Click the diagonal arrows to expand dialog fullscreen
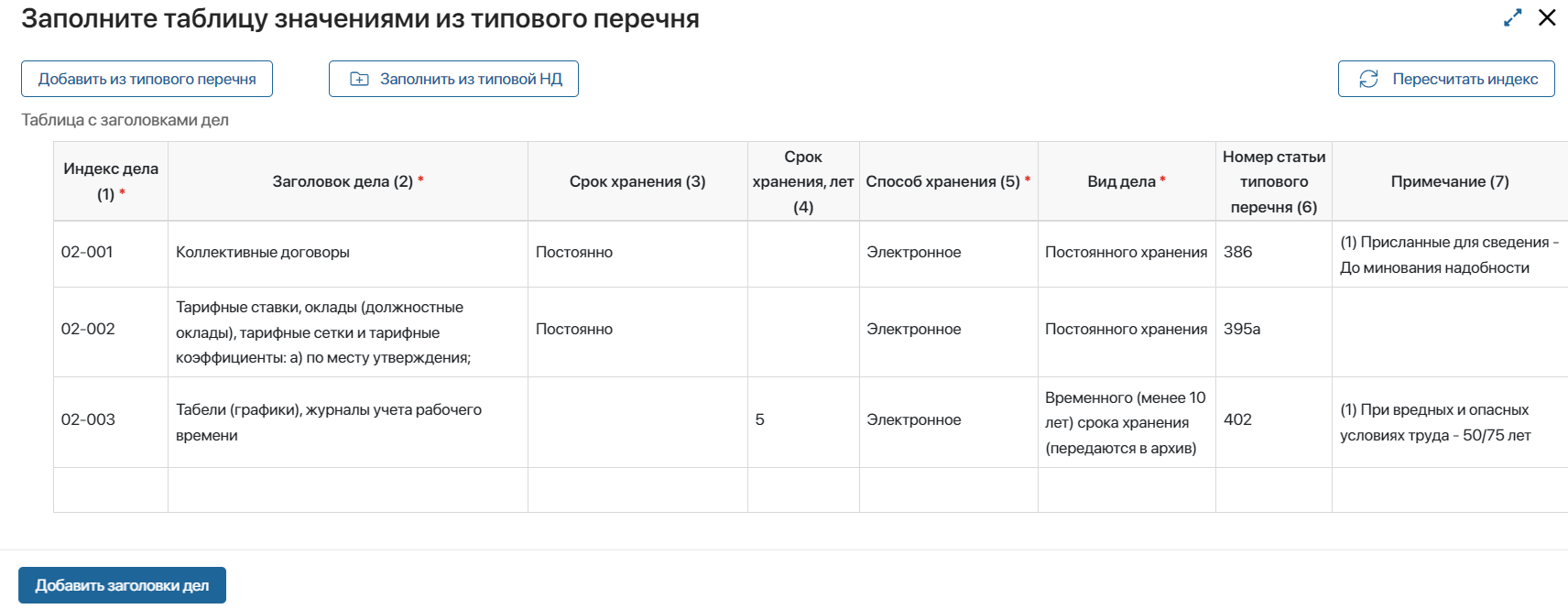Screen dimensions: 1568x609 coord(1512,17)
